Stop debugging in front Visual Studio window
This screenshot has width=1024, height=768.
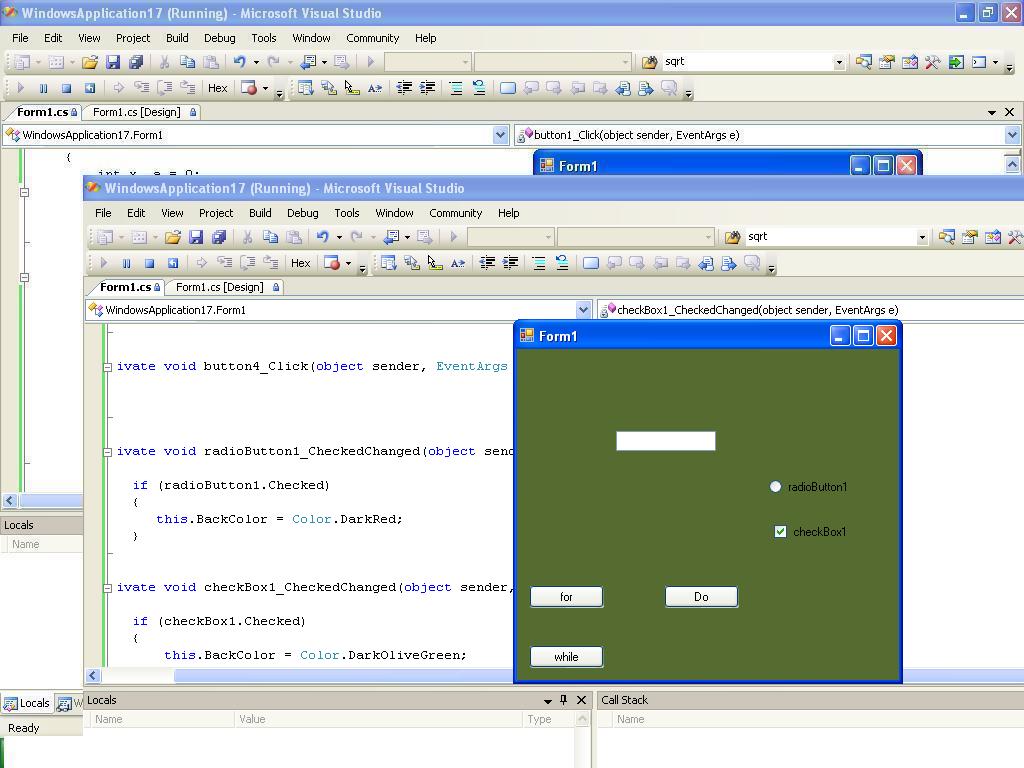(x=149, y=263)
